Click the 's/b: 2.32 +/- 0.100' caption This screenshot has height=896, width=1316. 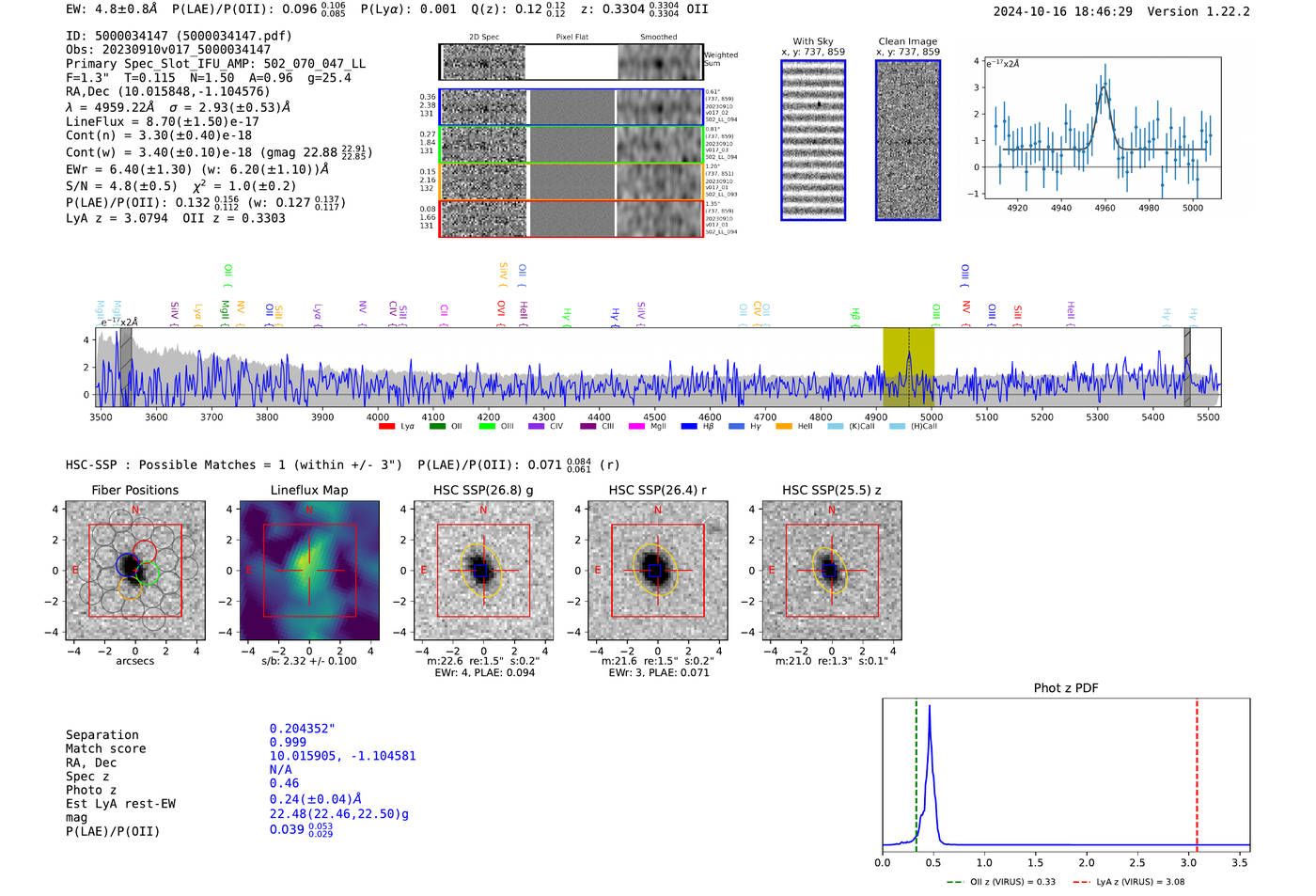309,661
